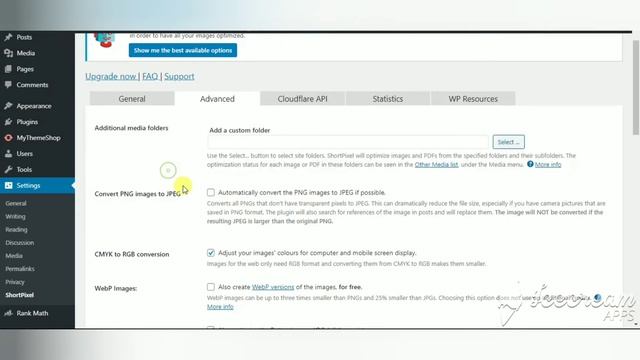Open Privacy settings submenu item
The height and width of the screenshot is (360, 640).
[x=15, y=282]
